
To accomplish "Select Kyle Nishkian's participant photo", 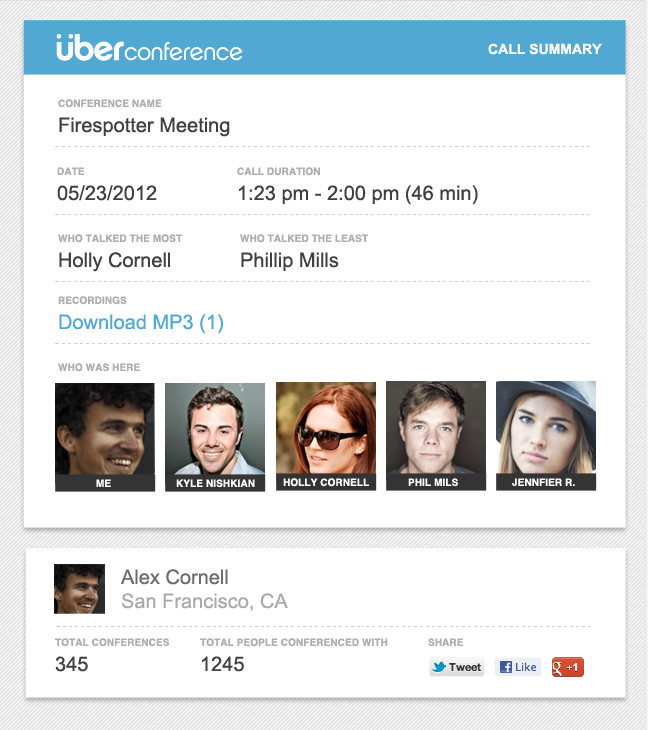I will coord(215,436).
